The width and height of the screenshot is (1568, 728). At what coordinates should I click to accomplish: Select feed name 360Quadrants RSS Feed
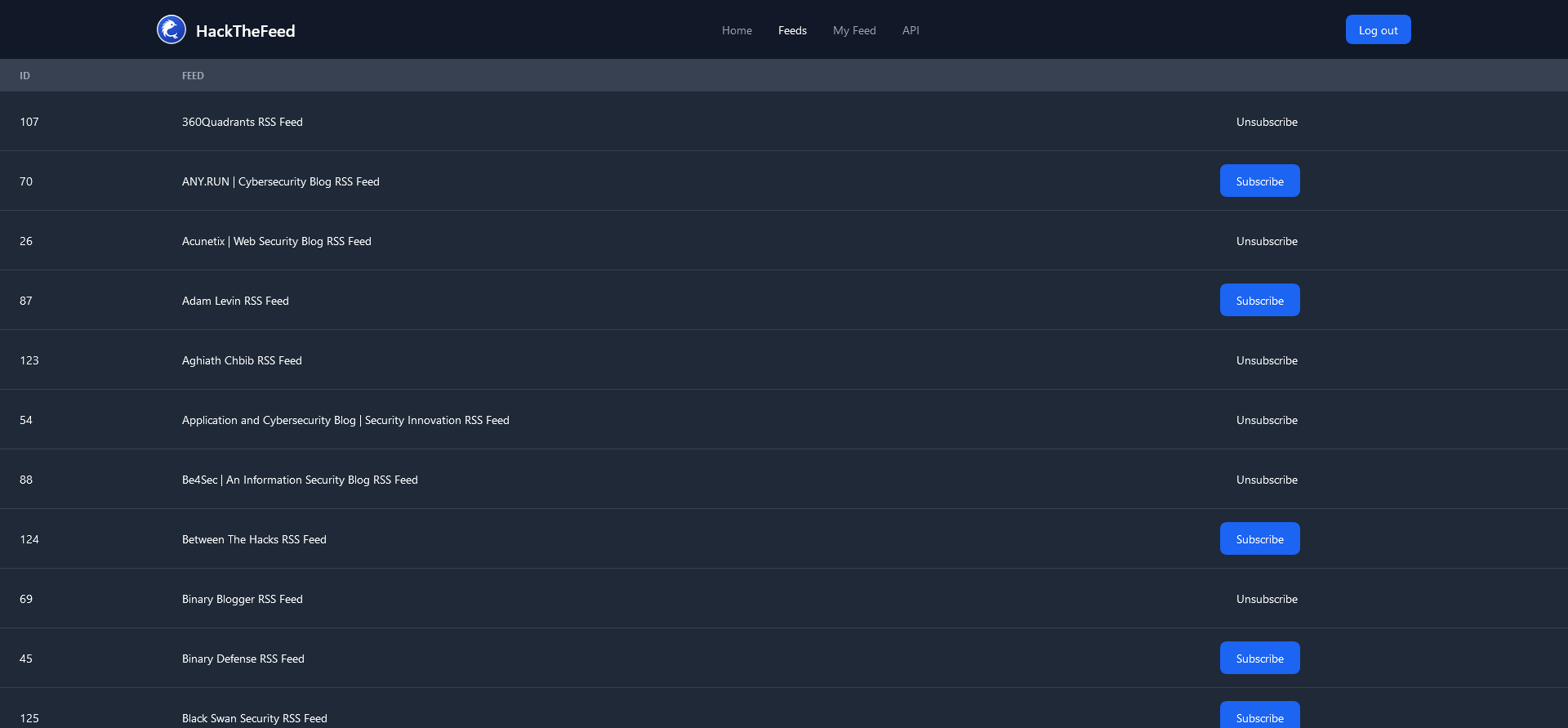242,122
